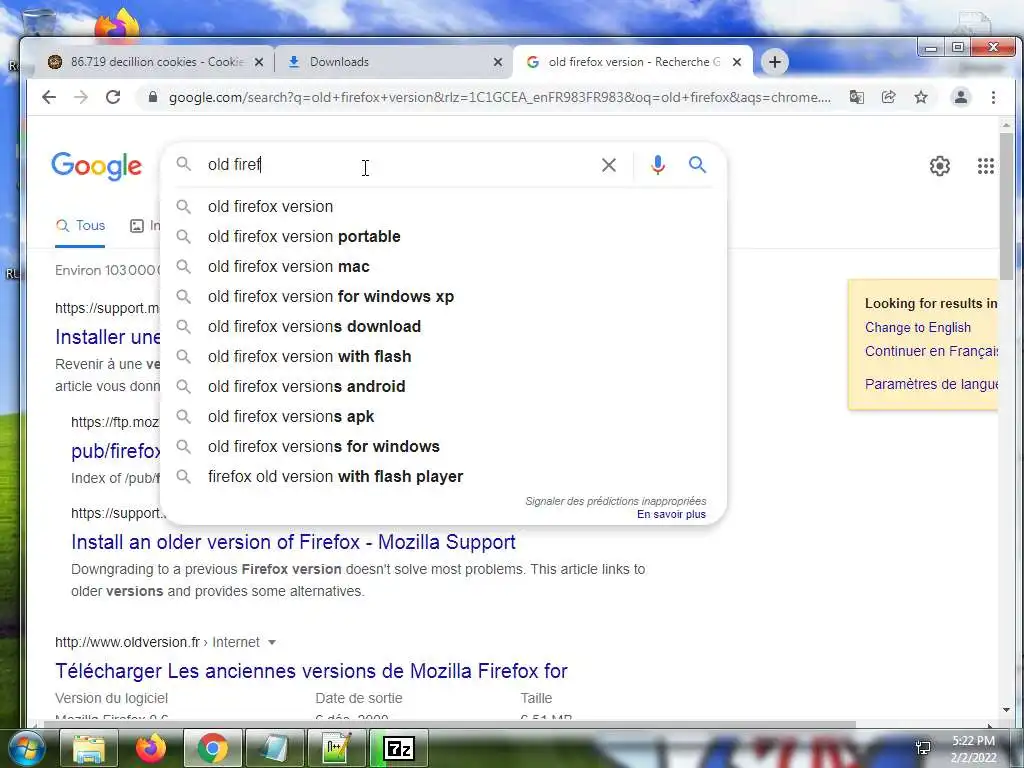1024x768 pixels.
Task: Open "Install an older version of Firefox" result
Action: coord(293,542)
